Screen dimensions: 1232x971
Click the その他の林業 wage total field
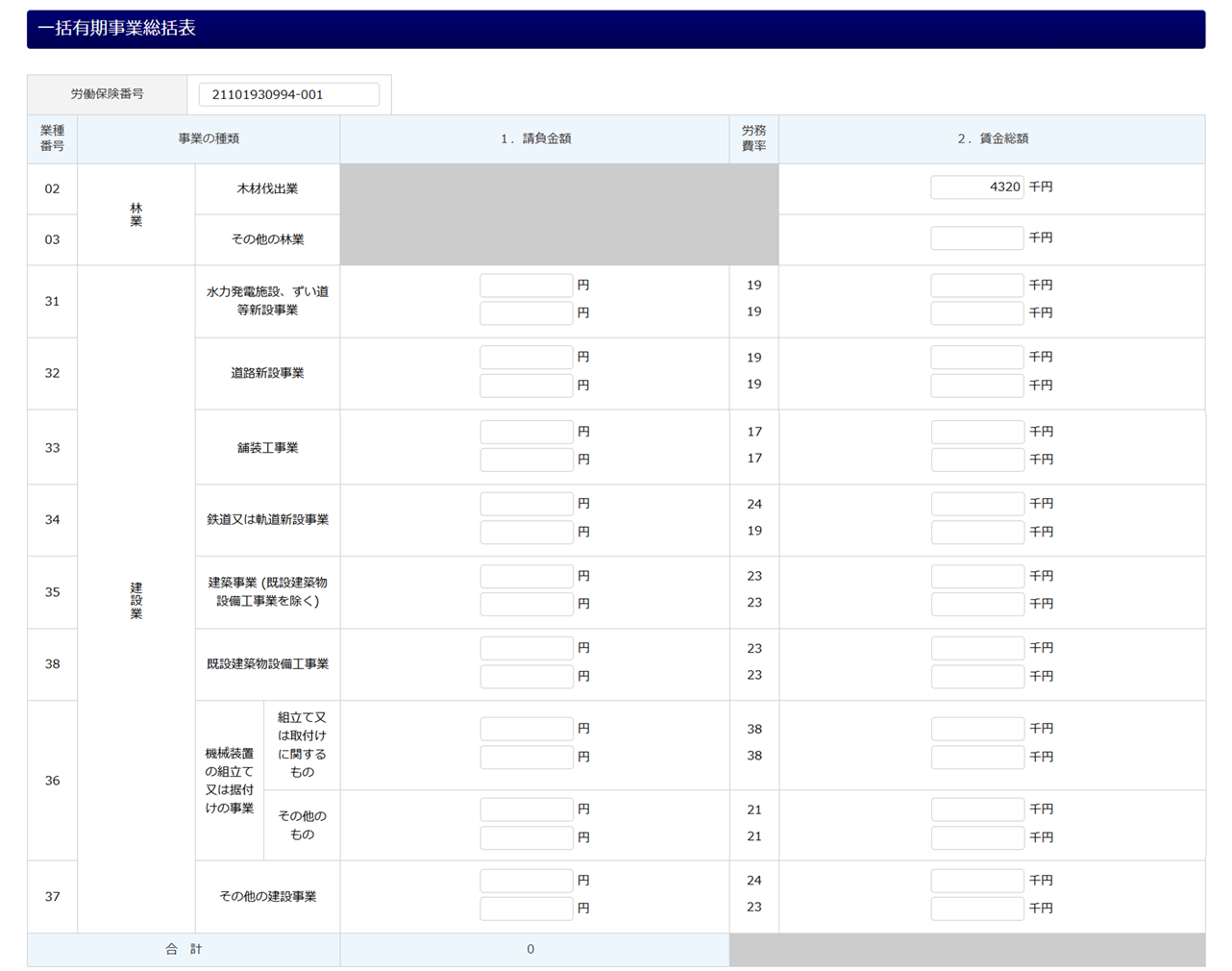tap(976, 237)
